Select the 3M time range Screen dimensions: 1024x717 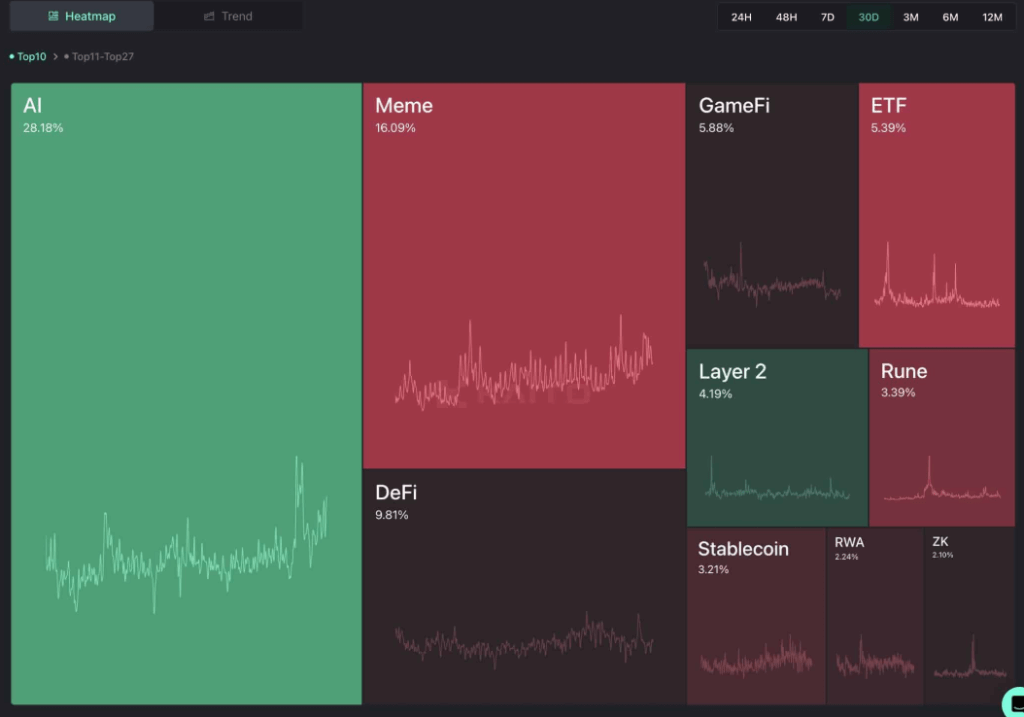tap(910, 17)
